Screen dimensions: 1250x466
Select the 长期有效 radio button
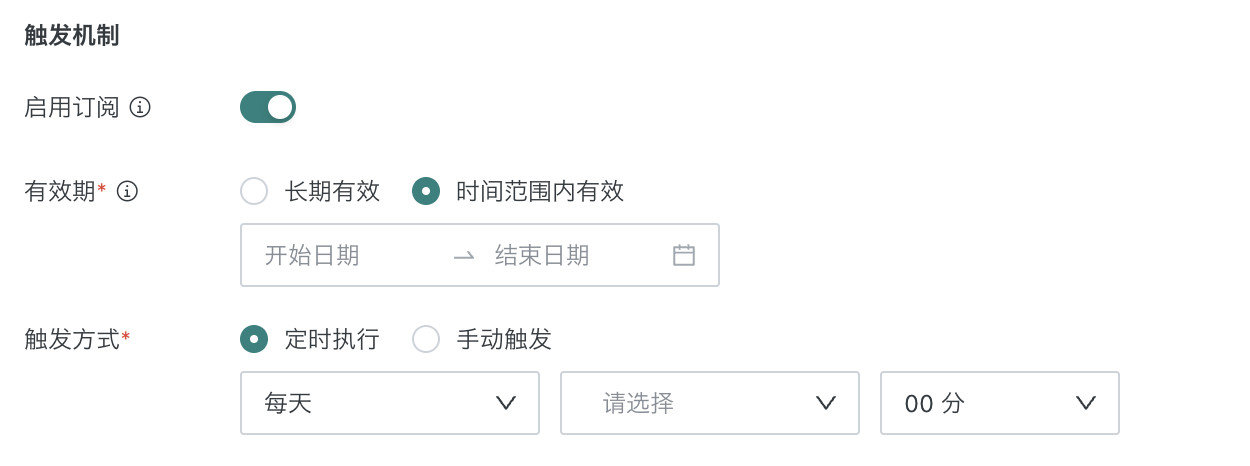pyautogui.click(x=254, y=191)
